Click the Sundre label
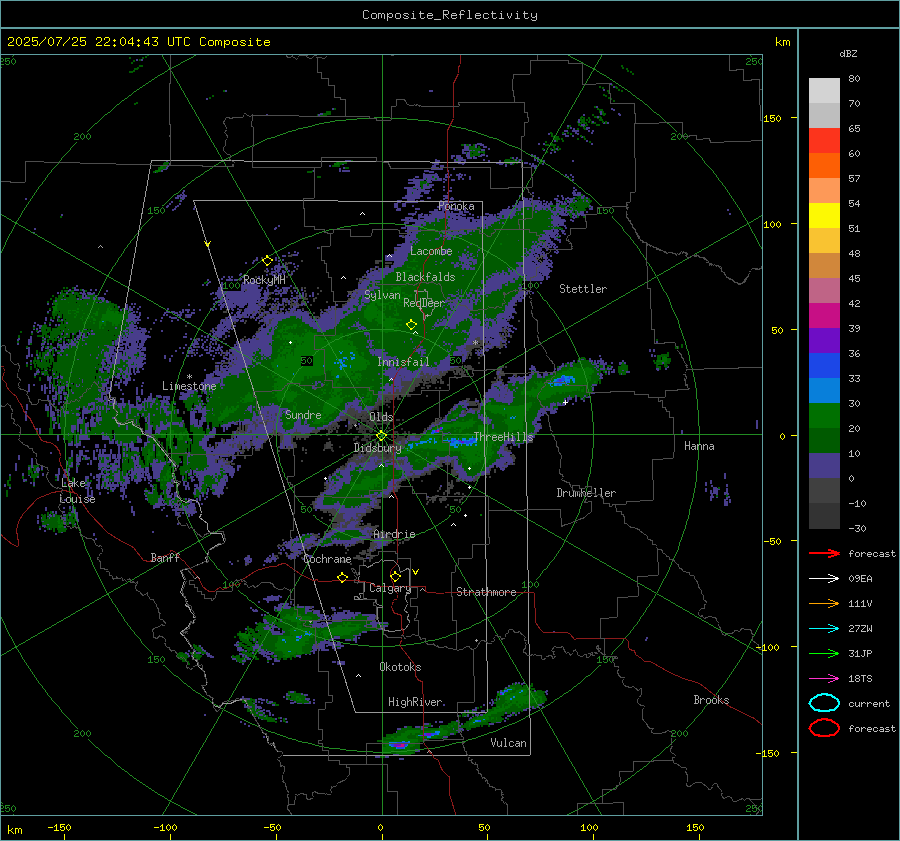Viewport: 900px width, 841px height. [303, 414]
